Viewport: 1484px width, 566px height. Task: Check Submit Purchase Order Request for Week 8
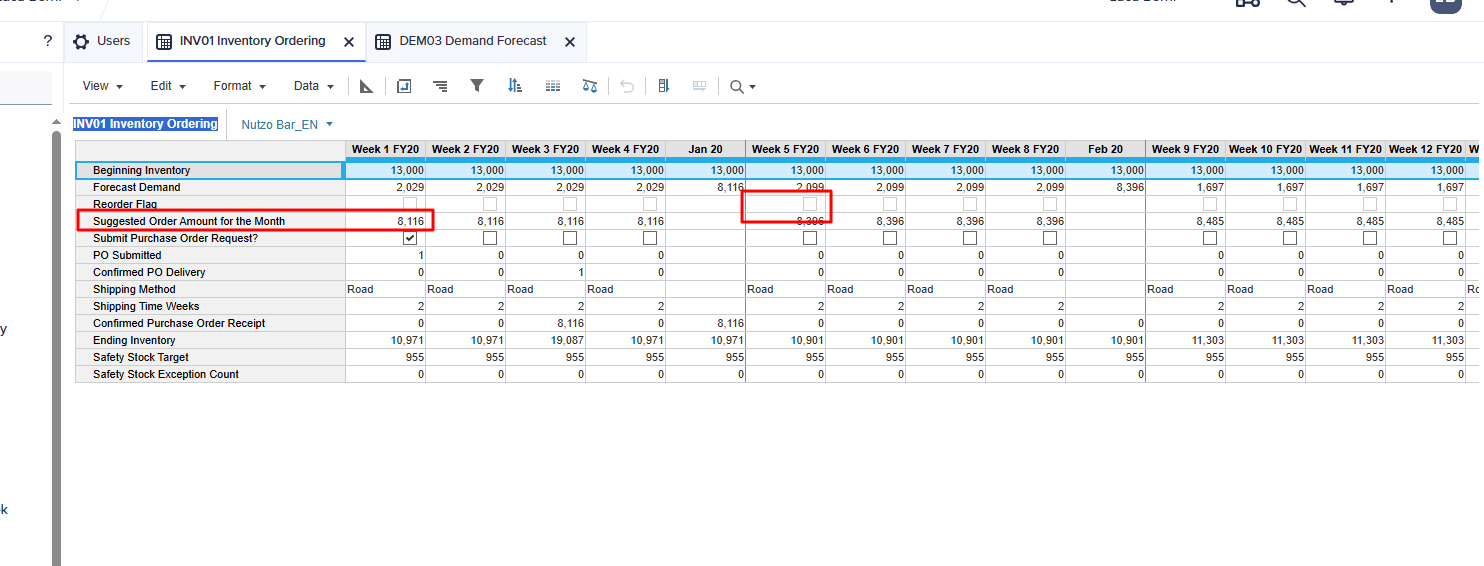(1050, 238)
